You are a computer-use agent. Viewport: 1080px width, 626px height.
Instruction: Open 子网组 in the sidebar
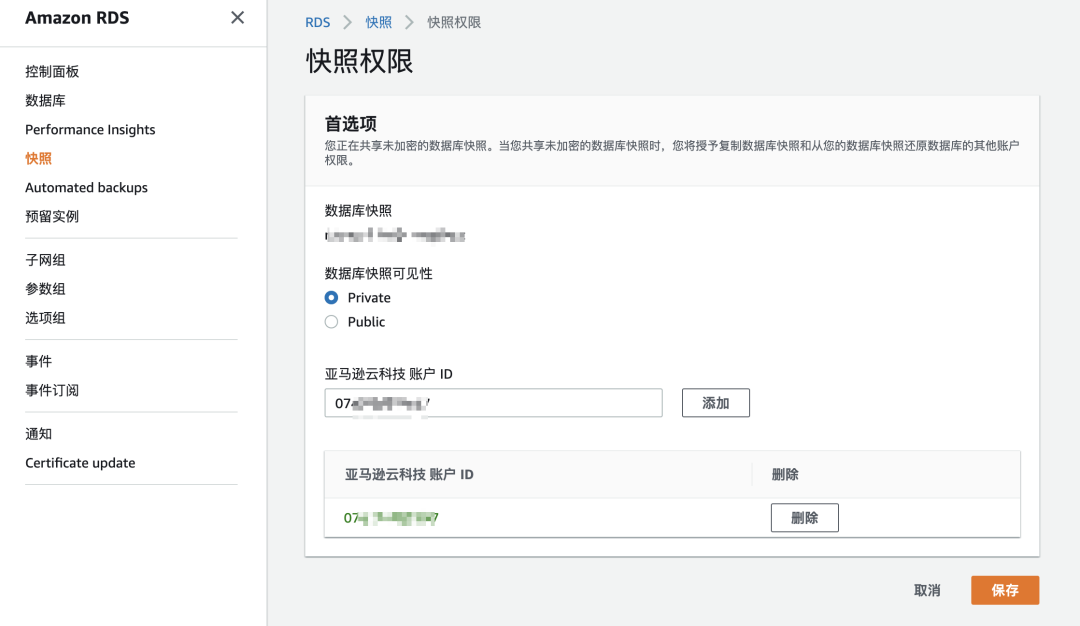tap(45, 260)
